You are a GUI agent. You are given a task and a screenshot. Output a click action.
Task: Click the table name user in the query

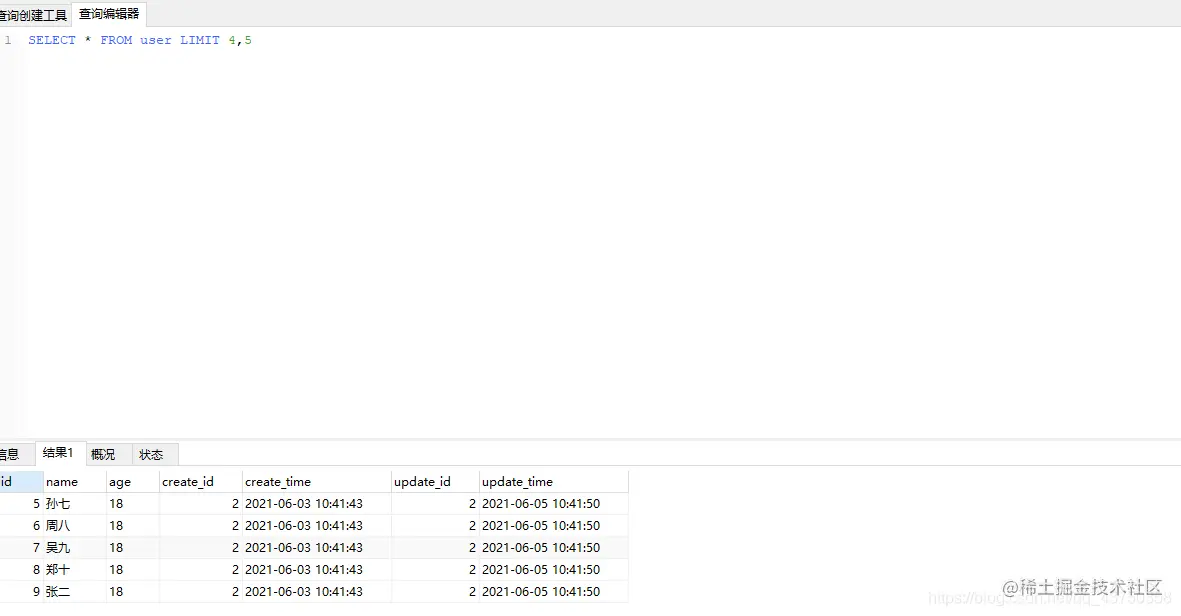point(156,40)
